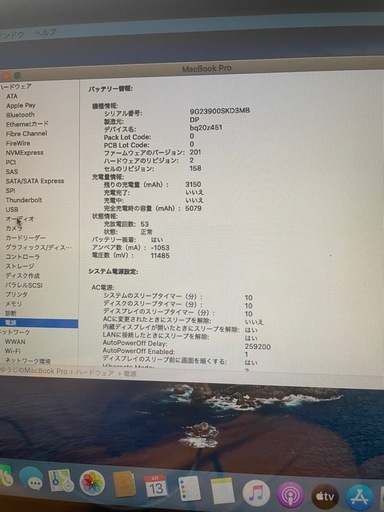
Task: Select PCI in the sidebar
Action: coord(11,162)
